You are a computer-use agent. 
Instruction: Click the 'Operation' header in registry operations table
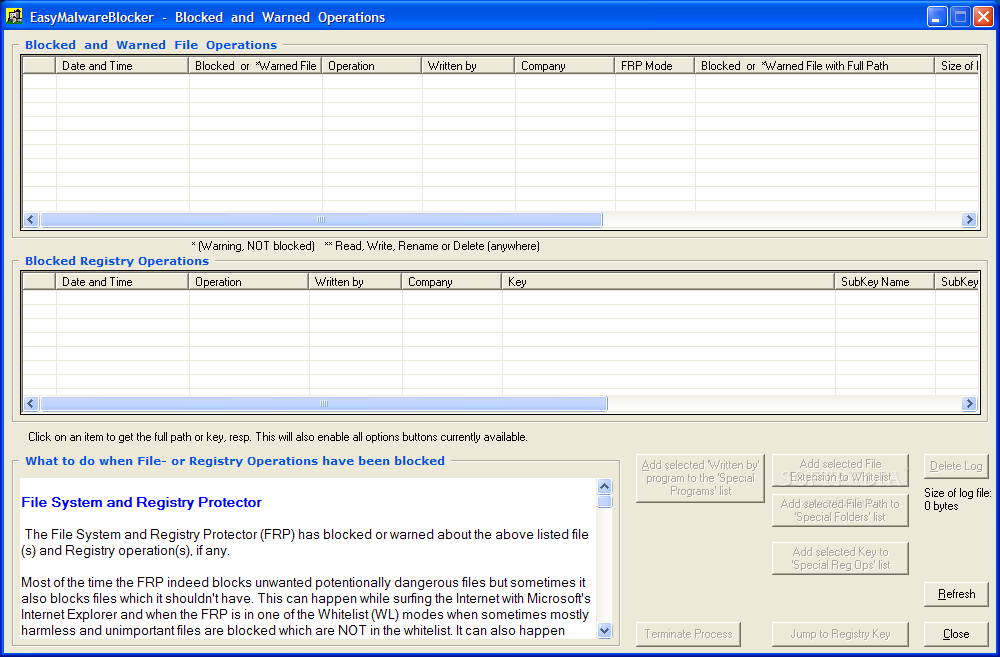click(x=249, y=281)
